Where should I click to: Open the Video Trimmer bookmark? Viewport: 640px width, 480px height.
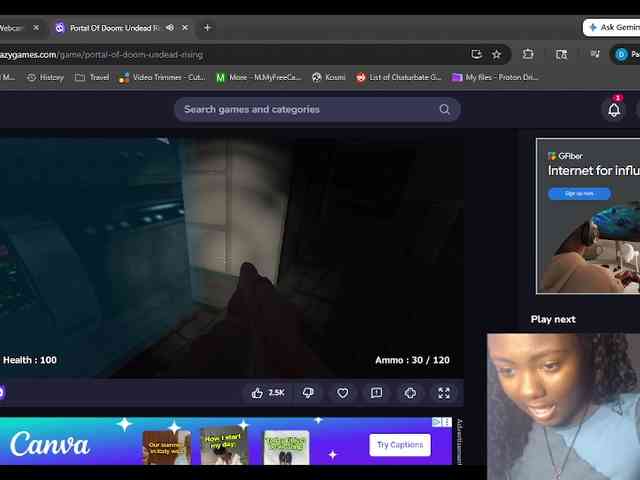coord(162,77)
